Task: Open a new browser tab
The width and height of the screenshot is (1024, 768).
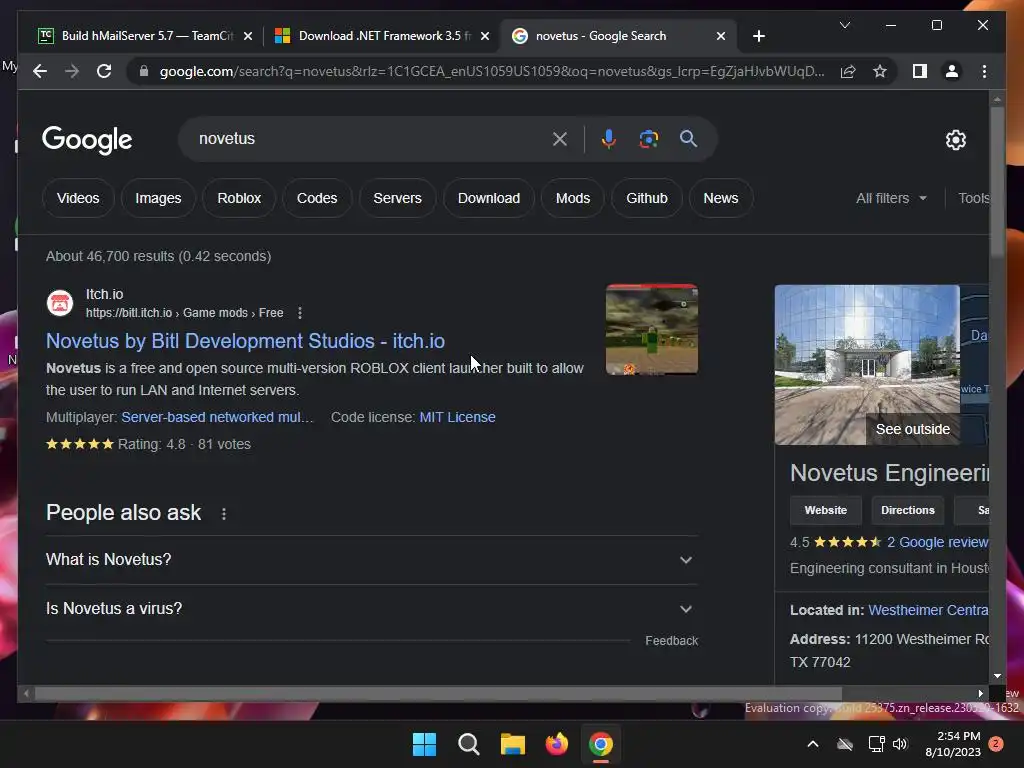Action: (x=758, y=36)
